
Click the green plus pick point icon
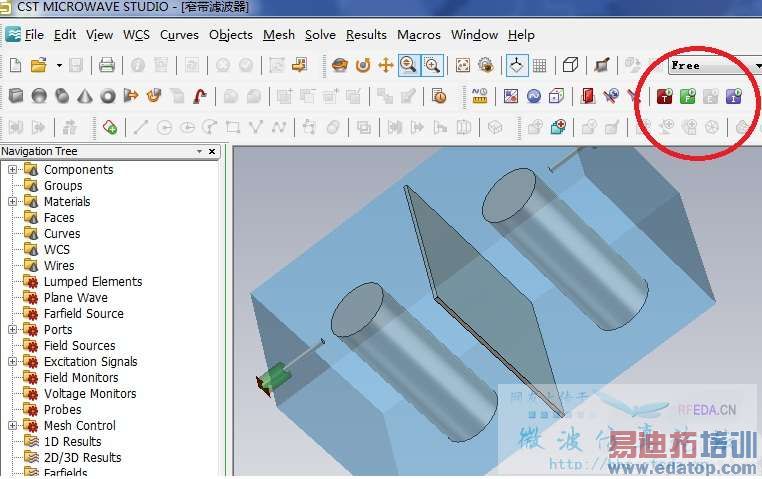click(x=110, y=128)
